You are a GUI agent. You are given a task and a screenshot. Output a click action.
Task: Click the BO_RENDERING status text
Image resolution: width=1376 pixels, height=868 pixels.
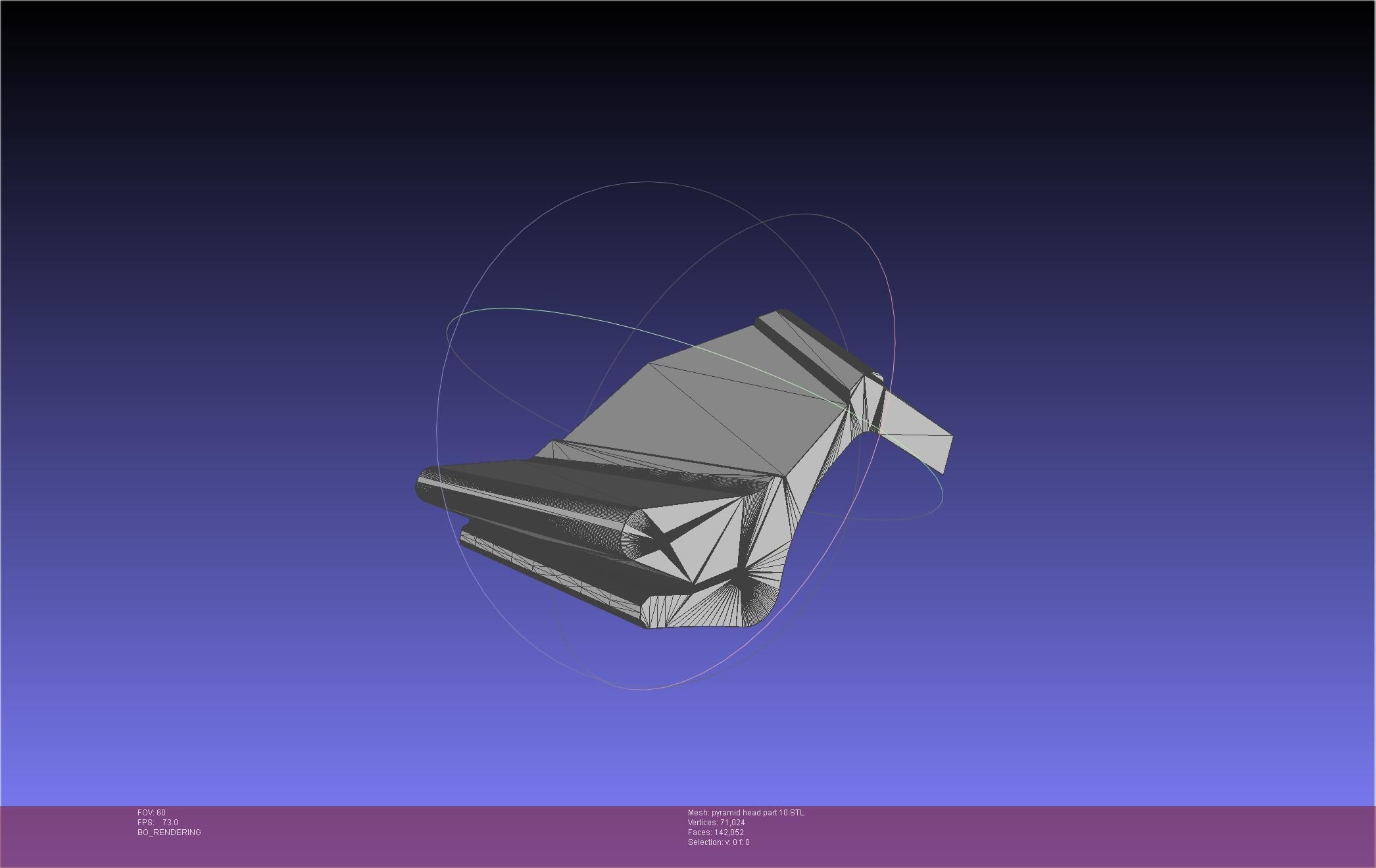click(x=169, y=832)
